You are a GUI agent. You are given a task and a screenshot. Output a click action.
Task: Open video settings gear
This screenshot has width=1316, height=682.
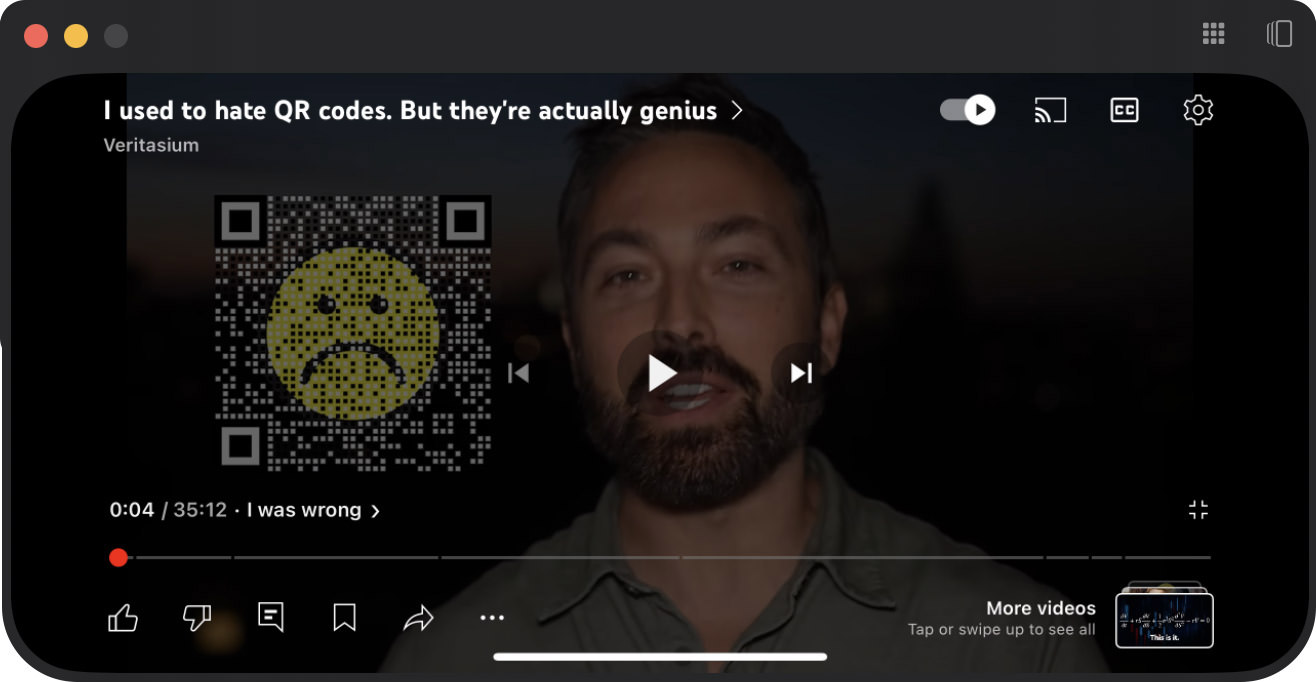pos(1198,110)
